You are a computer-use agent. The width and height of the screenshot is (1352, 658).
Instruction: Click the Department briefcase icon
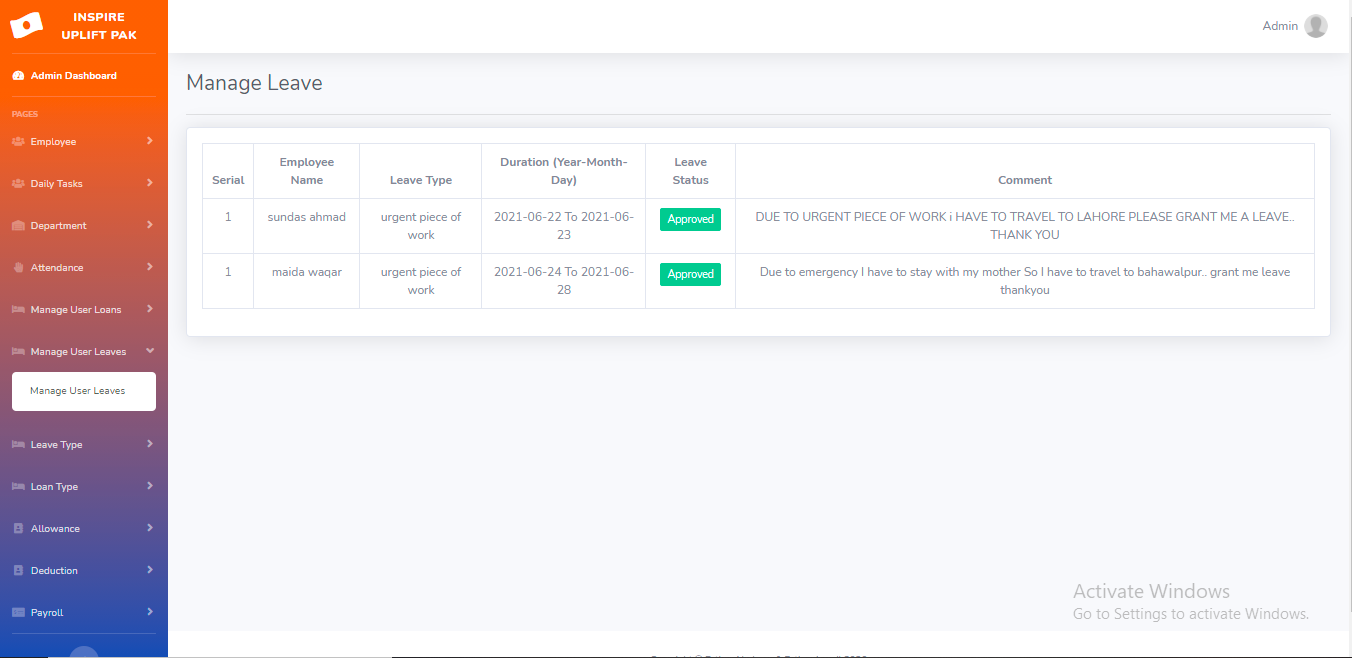(x=18, y=226)
